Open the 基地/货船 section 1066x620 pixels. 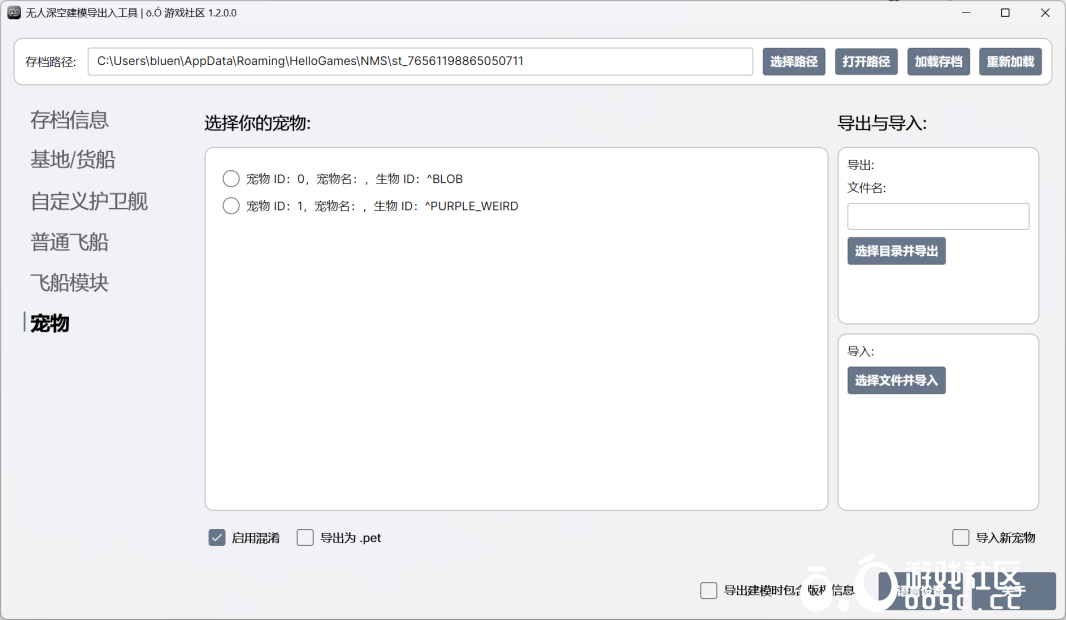coord(68,160)
